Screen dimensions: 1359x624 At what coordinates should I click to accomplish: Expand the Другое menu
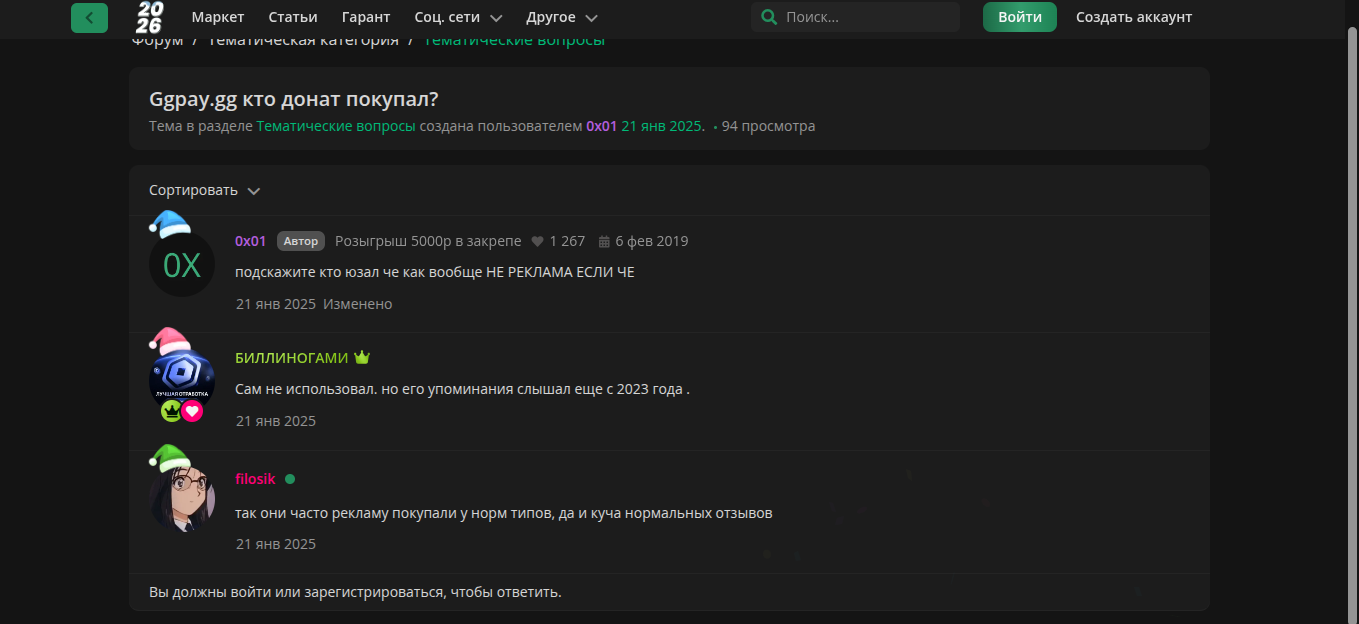[562, 17]
